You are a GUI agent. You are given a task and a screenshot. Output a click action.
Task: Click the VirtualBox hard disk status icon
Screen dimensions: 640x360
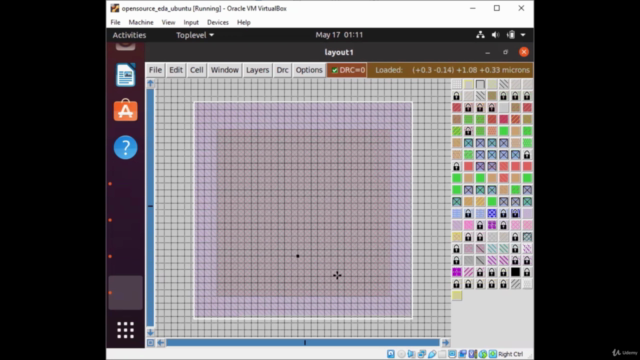pos(391,354)
